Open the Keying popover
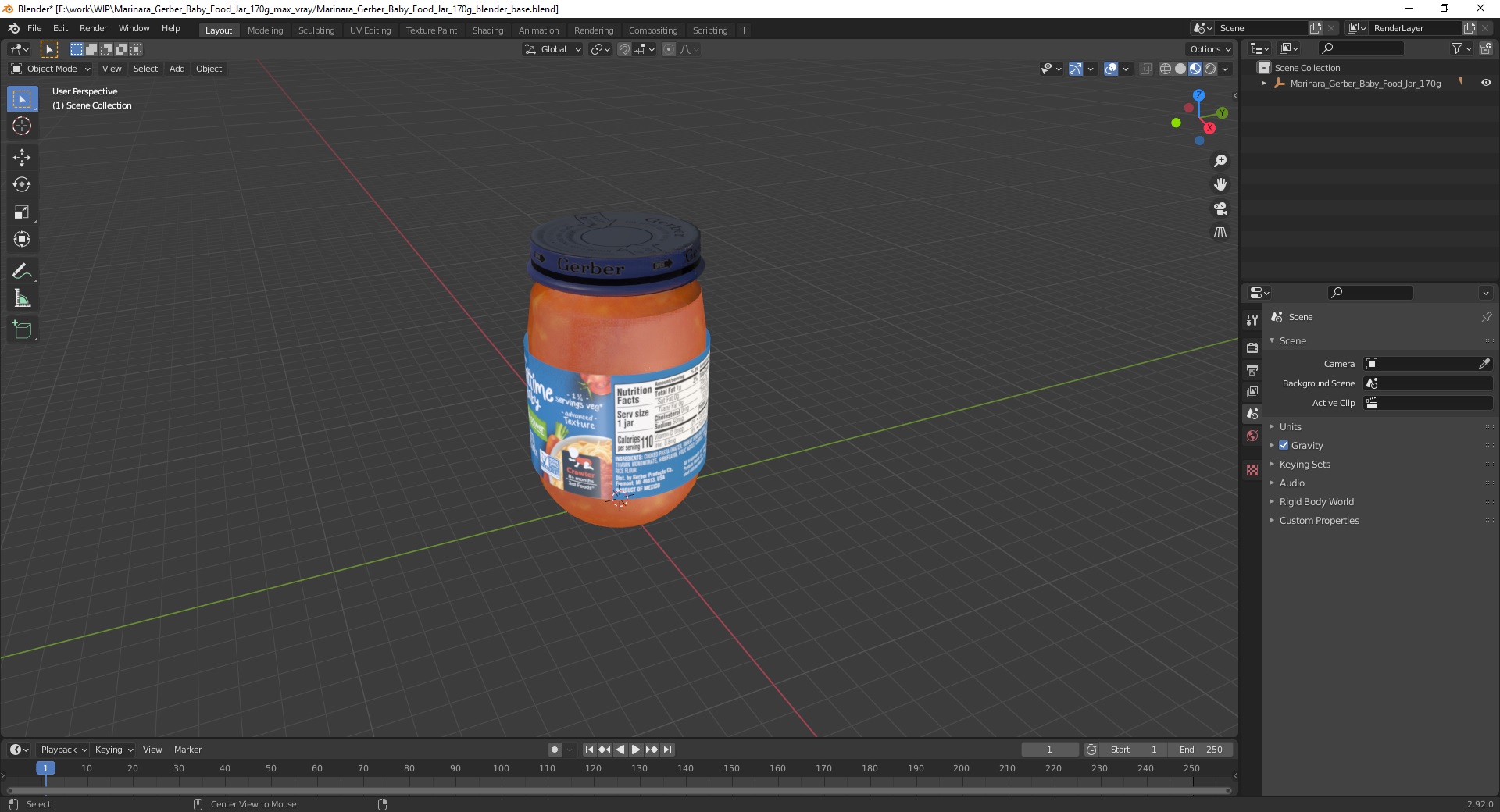Image resolution: width=1500 pixels, height=812 pixels. [x=113, y=750]
